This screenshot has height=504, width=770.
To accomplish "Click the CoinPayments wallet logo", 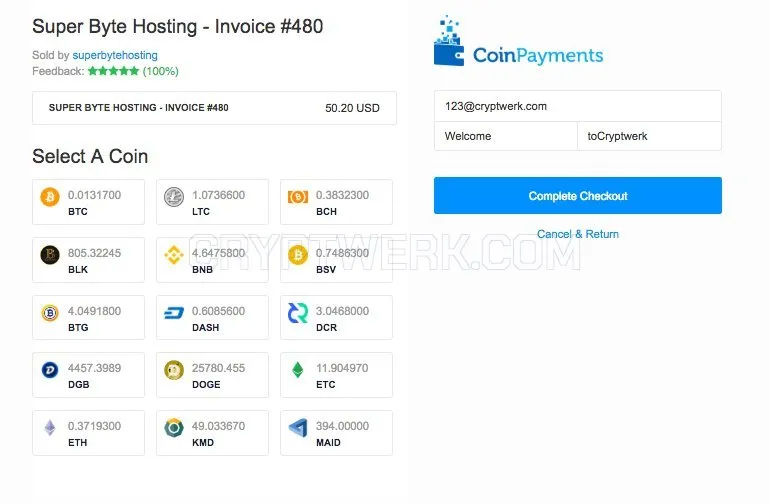I will pyautogui.click(x=449, y=41).
